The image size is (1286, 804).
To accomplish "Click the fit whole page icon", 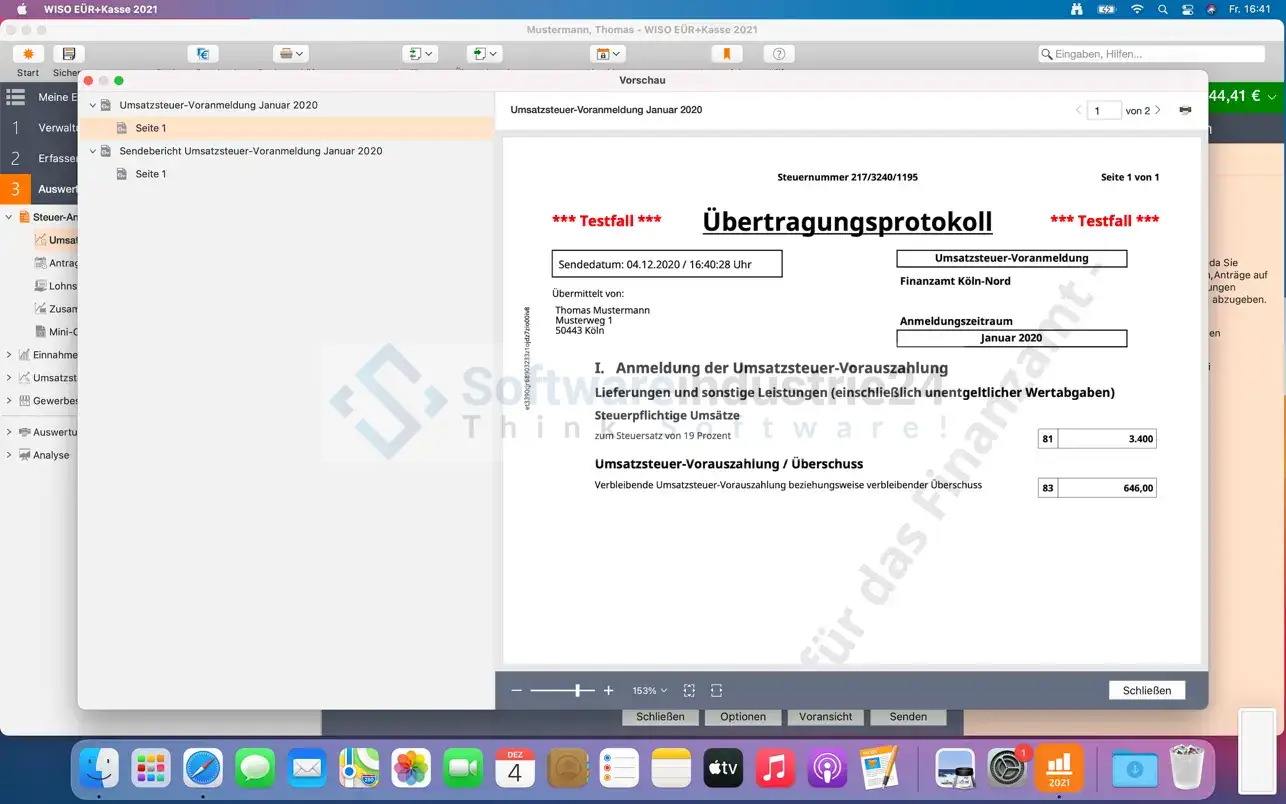I will (x=689, y=691).
